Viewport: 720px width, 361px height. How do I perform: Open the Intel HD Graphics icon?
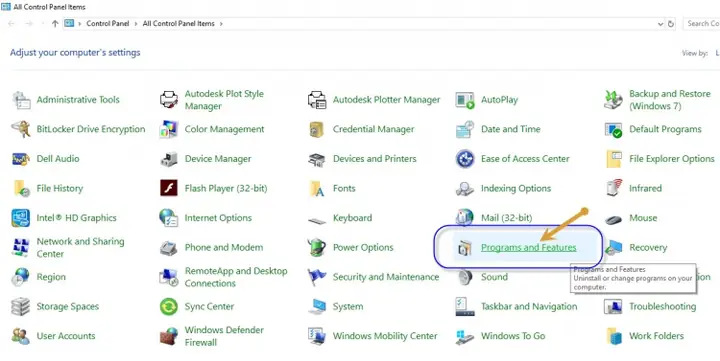click(21, 218)
